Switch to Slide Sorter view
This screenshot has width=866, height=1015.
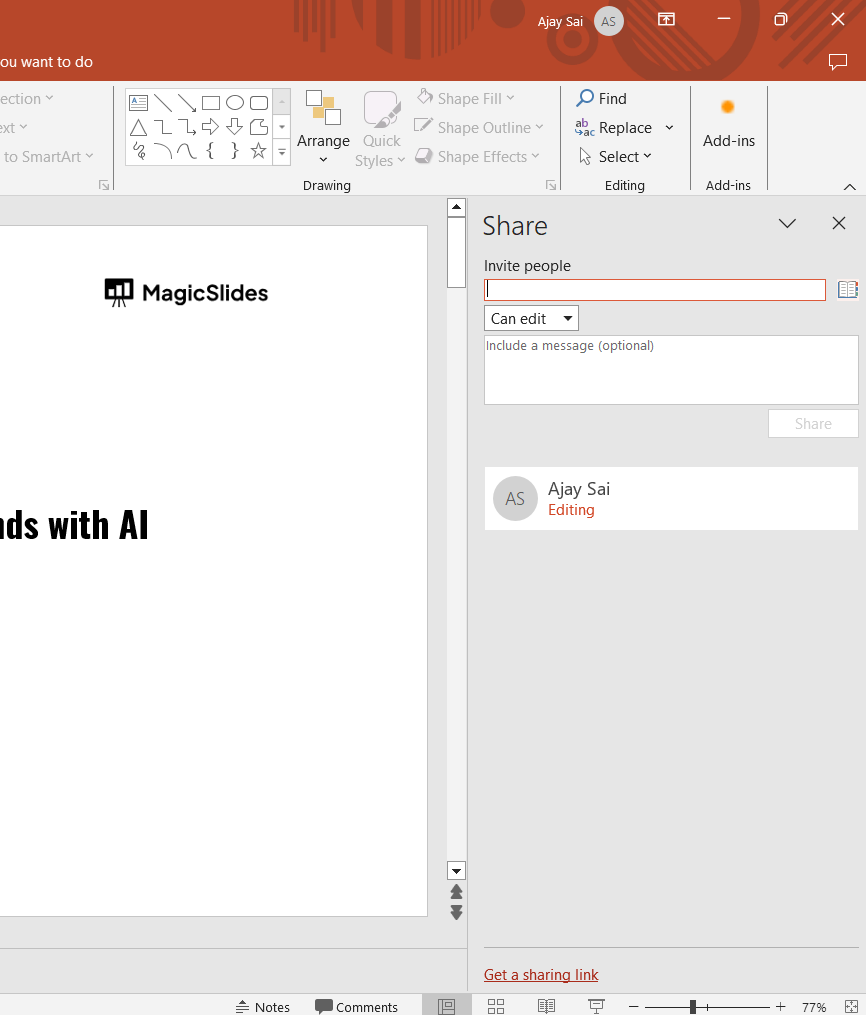click(x=495, y=1006)
